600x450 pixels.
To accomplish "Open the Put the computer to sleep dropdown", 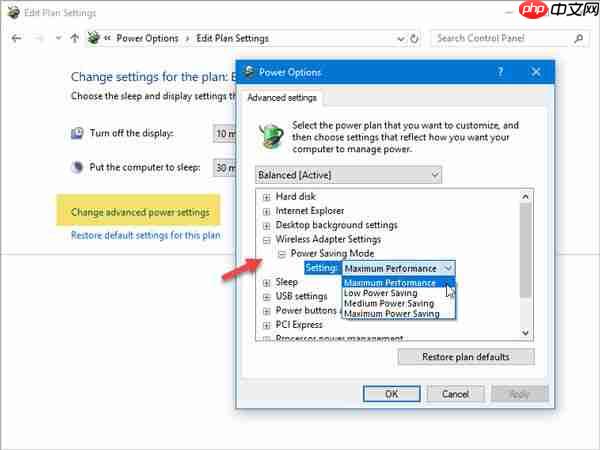I will tap(225, 168).
